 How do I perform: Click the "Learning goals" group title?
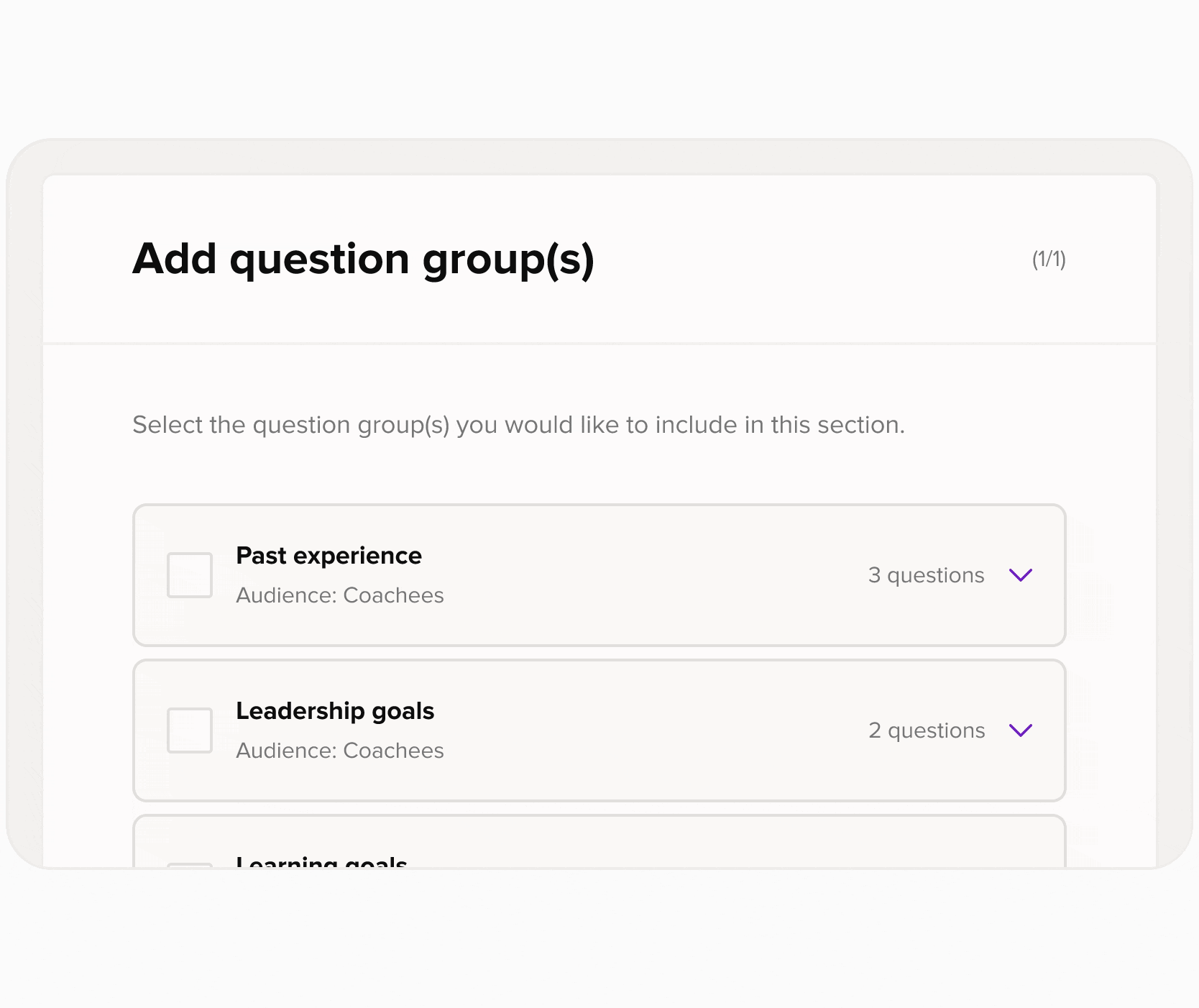pos(321,862)
